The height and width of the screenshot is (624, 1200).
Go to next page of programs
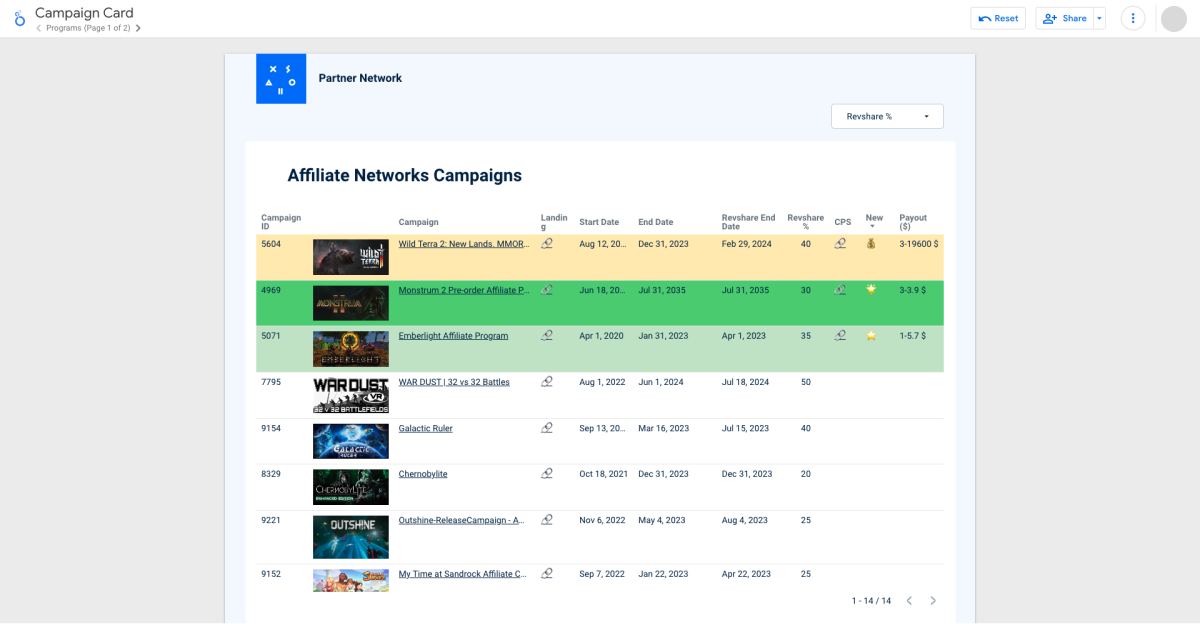pos(138,28)
